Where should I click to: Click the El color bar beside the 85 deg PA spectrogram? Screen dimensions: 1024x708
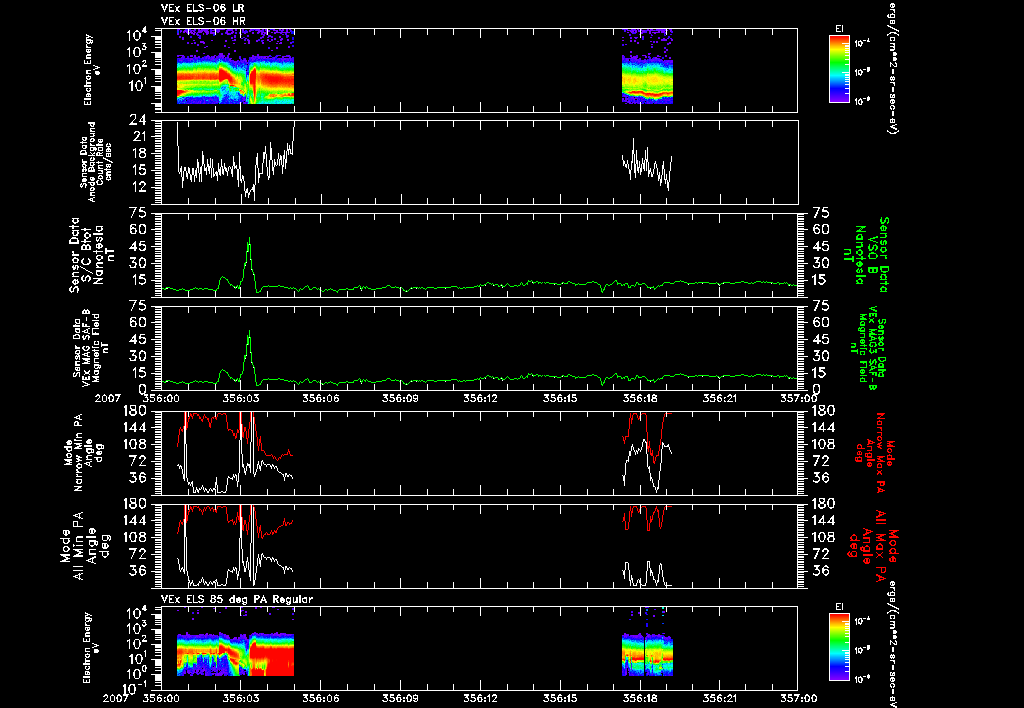coord(839,647)
